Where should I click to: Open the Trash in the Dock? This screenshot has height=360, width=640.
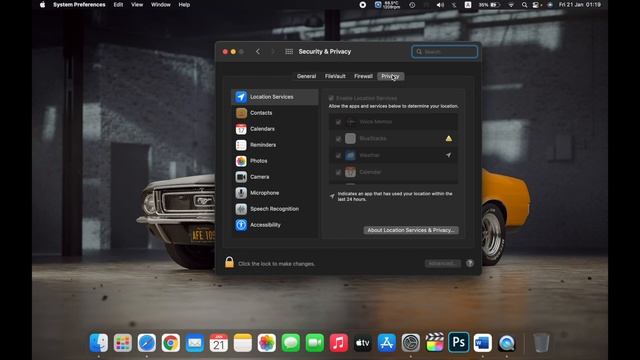tap(541, 342)
